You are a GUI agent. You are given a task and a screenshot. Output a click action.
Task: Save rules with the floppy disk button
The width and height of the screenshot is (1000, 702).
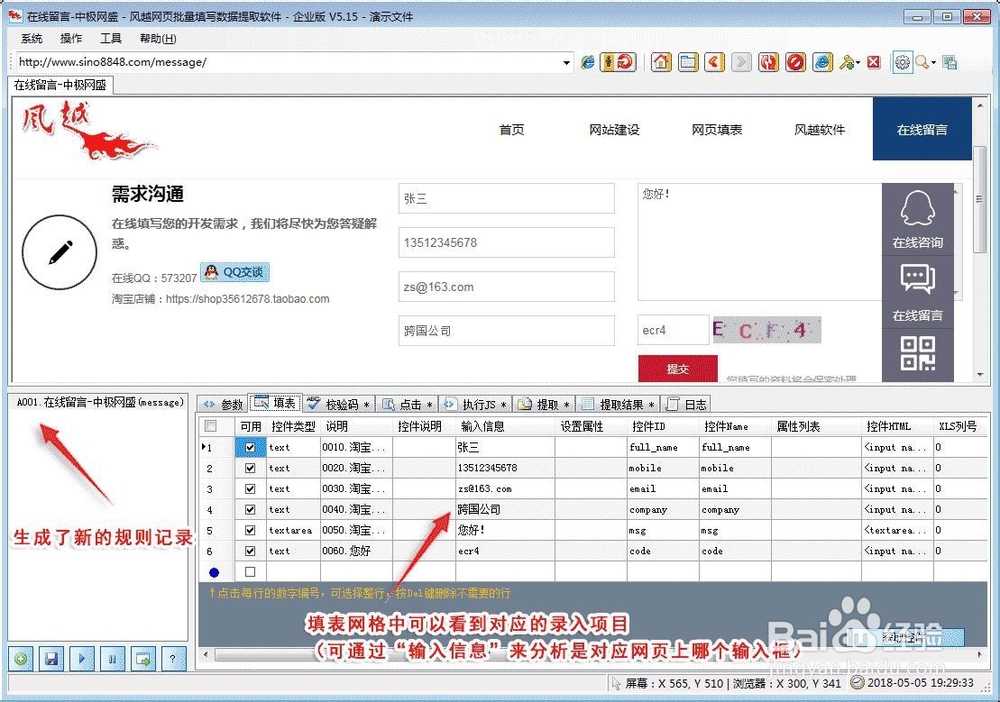[52, 659]
